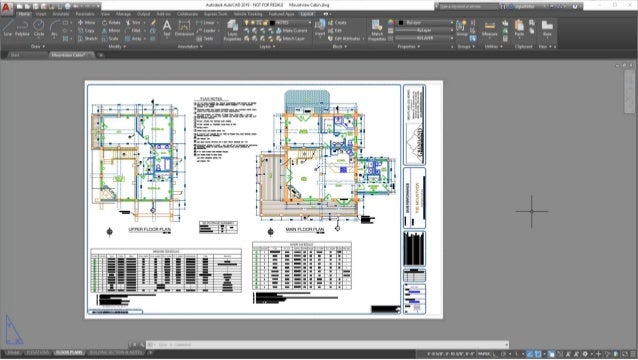Choose the Array command

(x=133, y=39)
